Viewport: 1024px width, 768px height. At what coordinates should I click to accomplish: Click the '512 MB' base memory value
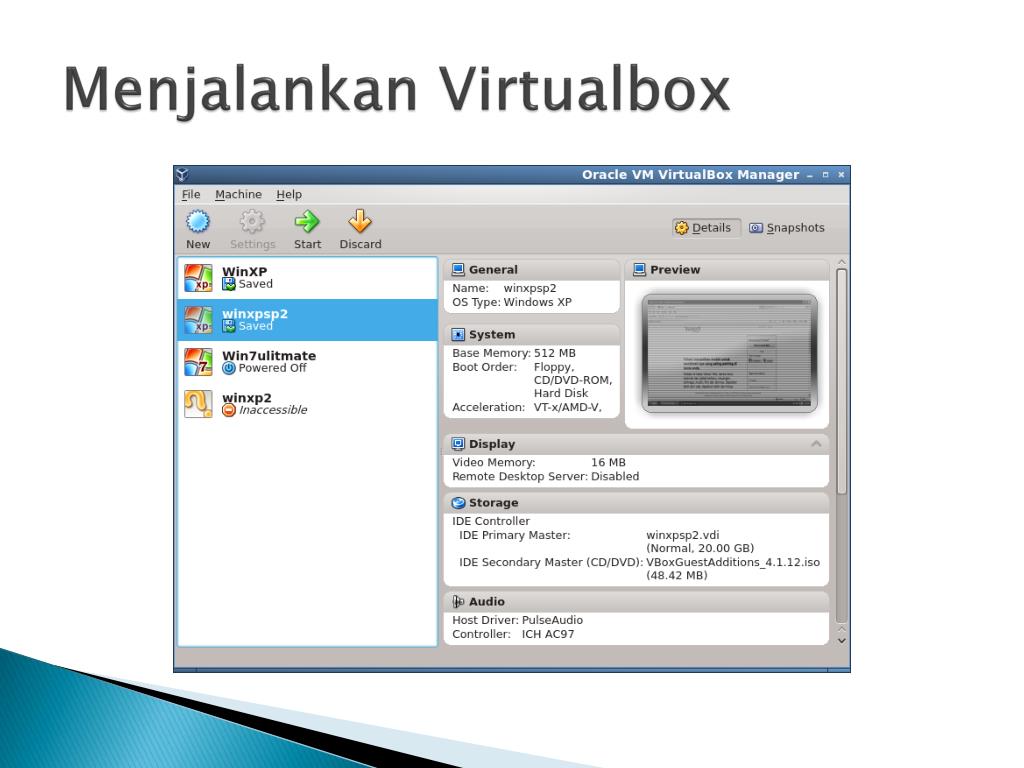(x=554, y=353)
